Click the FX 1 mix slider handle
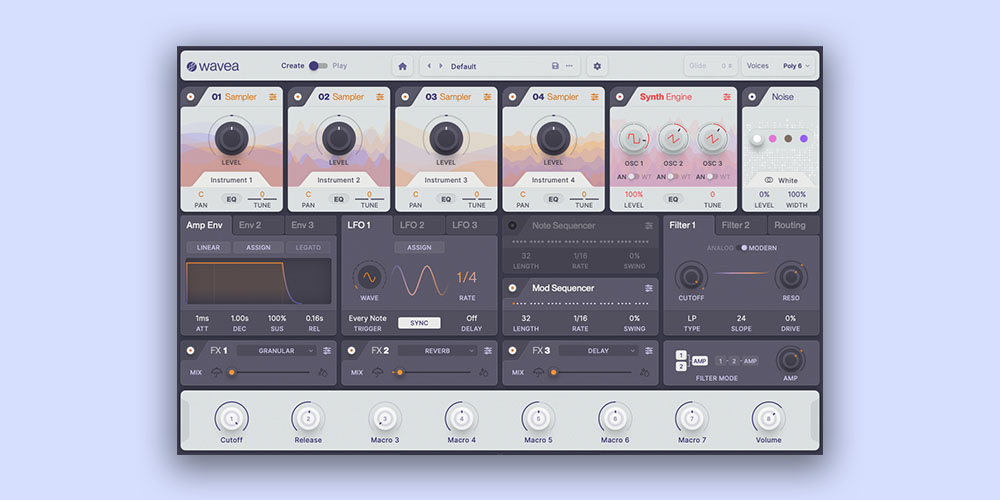Image resolution: width=1000 pixels, height=500 pixels. click(x=231, y=372)
